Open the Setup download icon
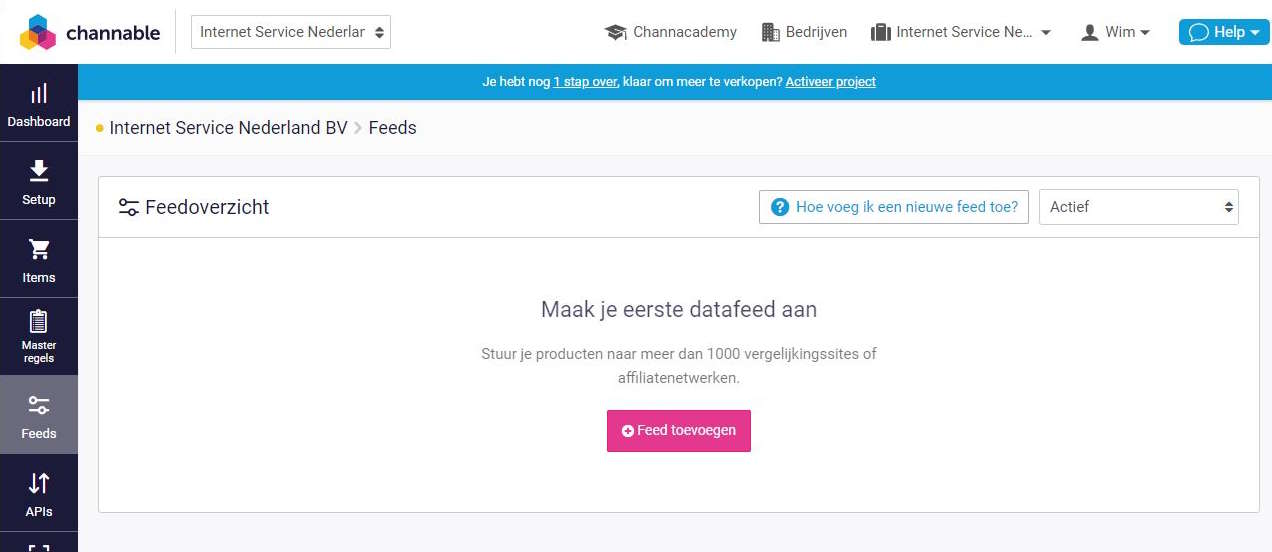 pyautogui.click(x=39, y=171)
